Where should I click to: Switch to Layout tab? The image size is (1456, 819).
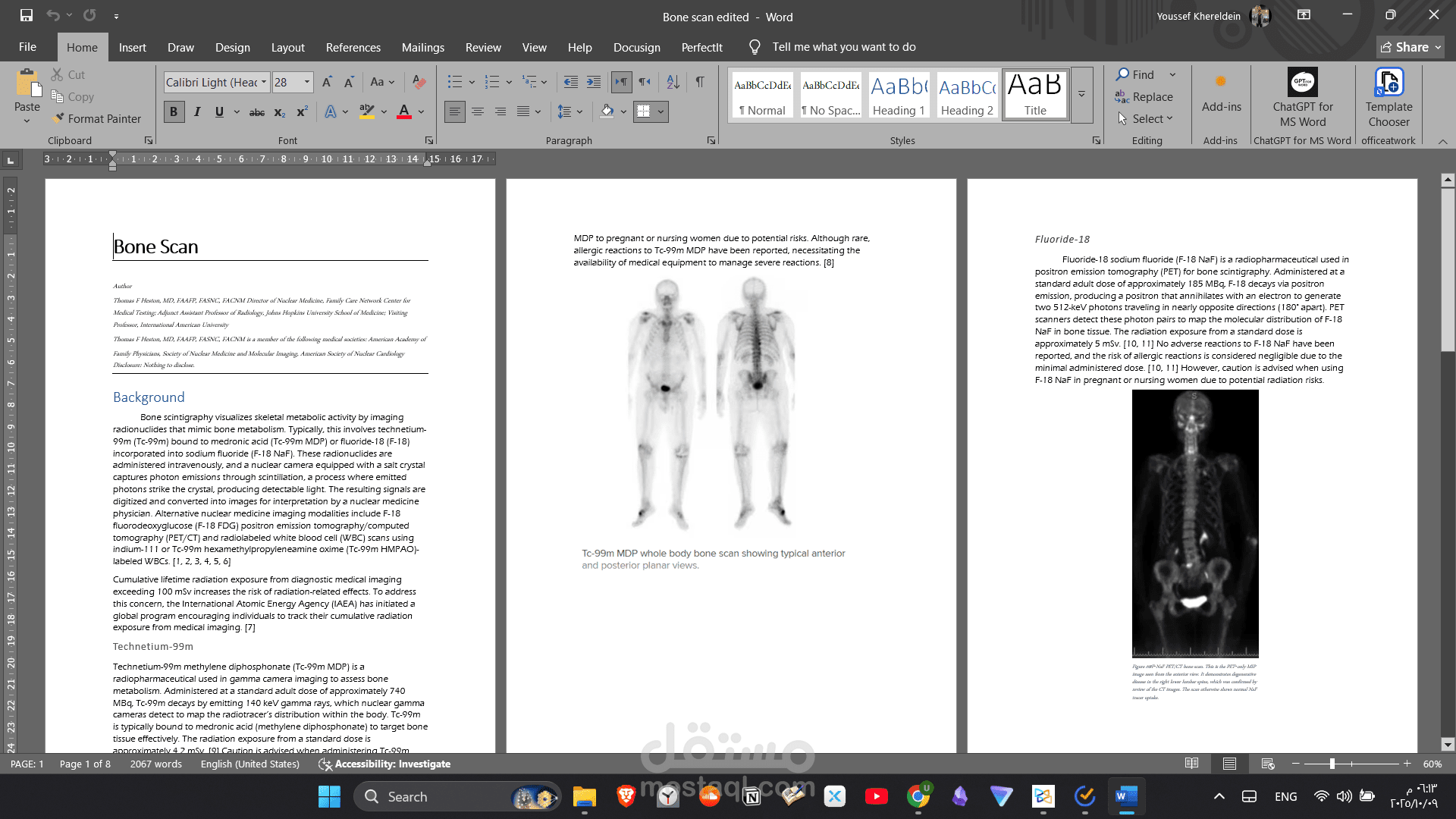coord(288,47)
